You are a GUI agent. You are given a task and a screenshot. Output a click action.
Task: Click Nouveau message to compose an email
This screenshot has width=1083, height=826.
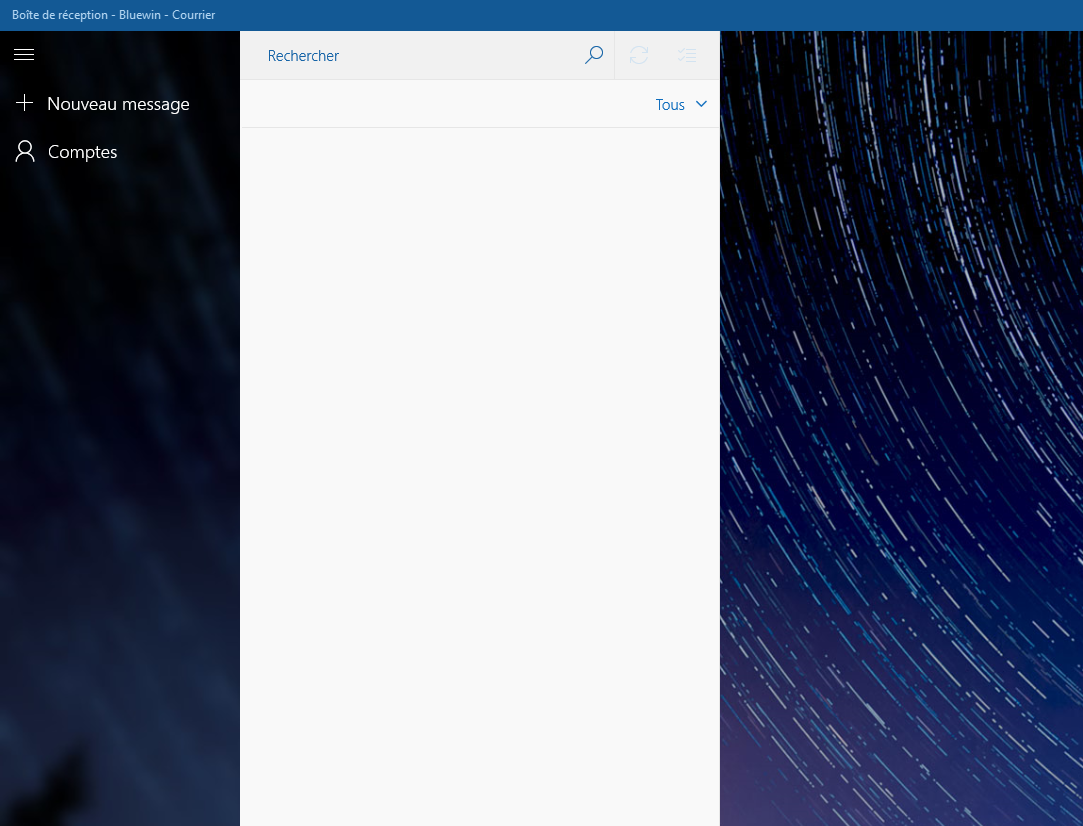coord(118,103)
